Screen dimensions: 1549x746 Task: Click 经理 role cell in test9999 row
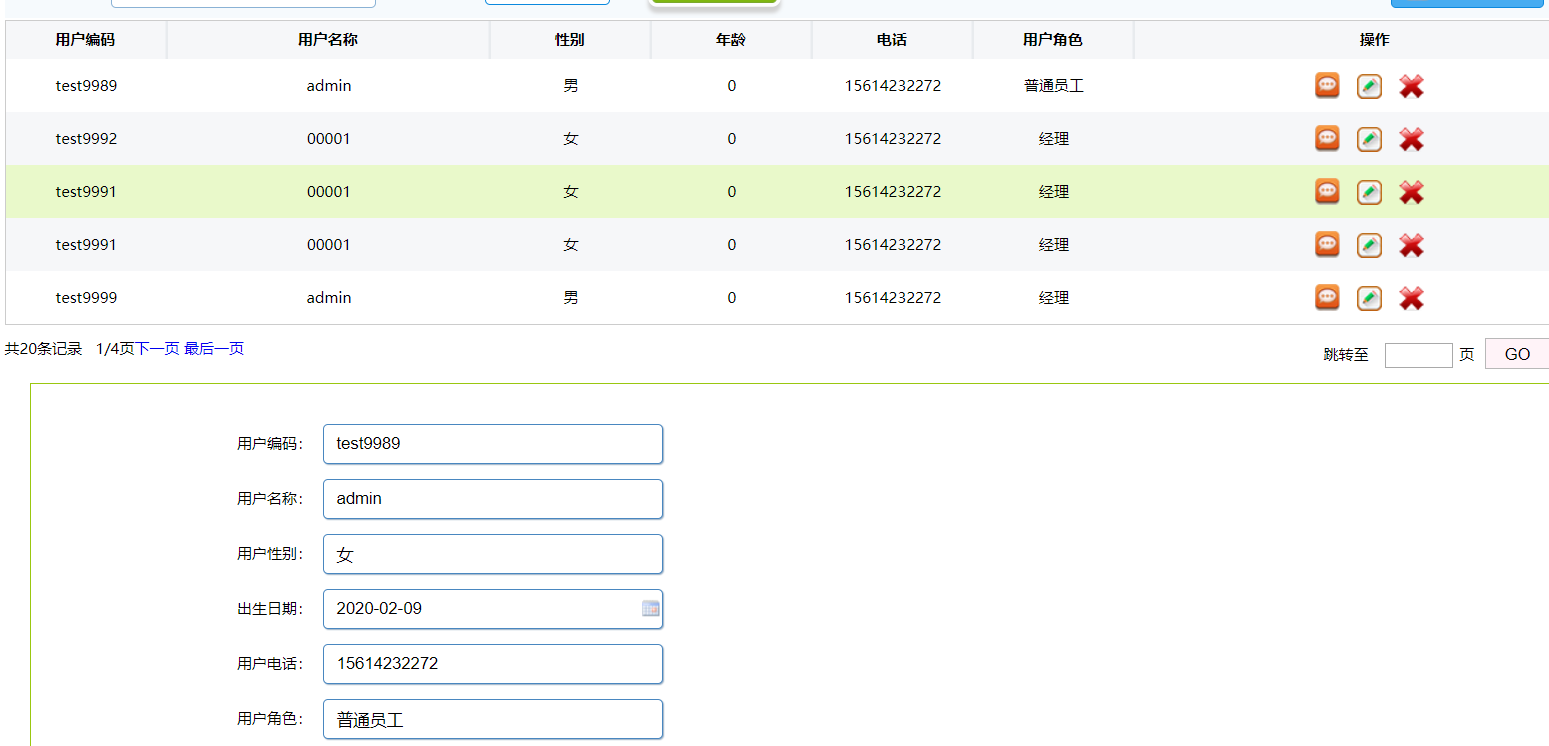1054,298
